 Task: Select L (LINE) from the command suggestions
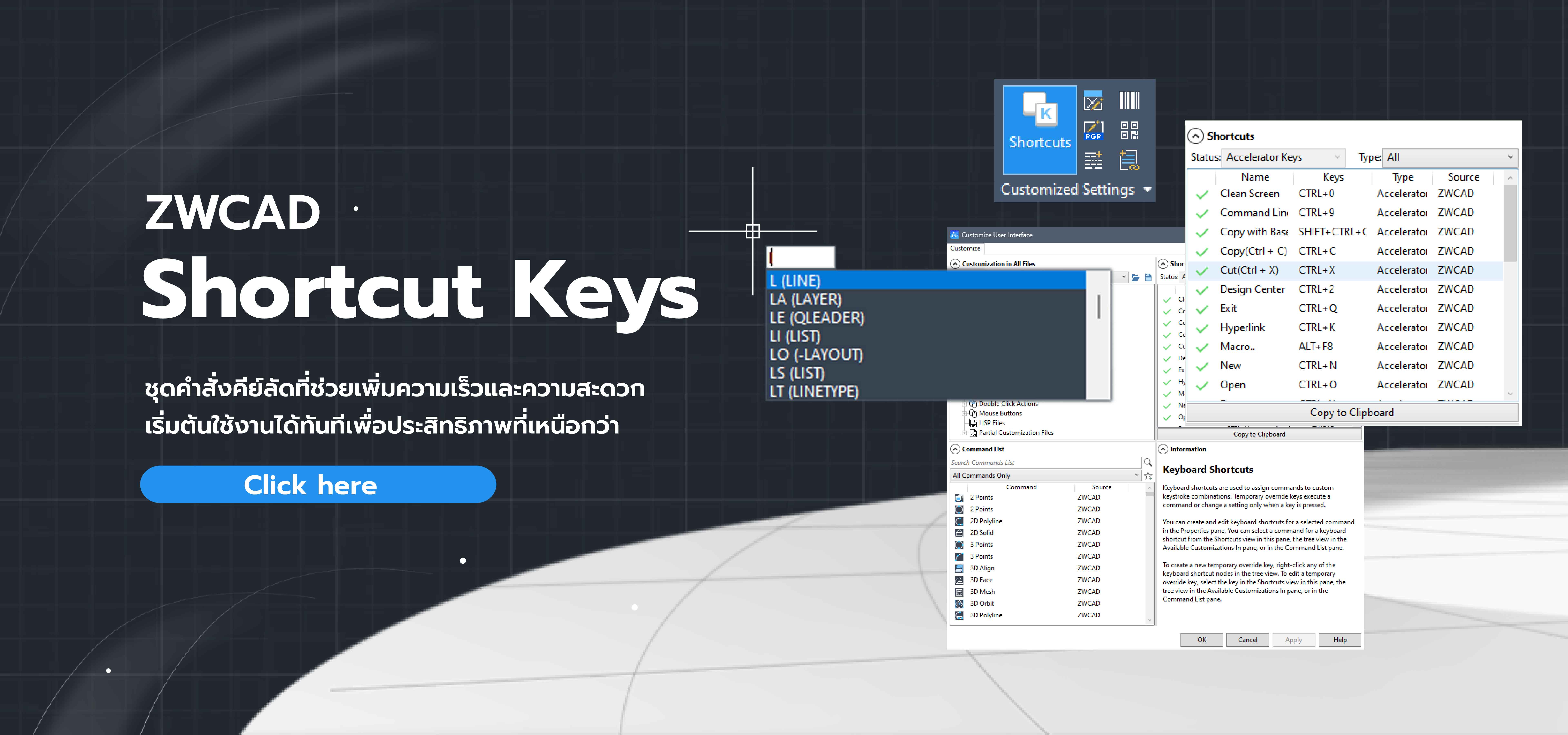926,281
